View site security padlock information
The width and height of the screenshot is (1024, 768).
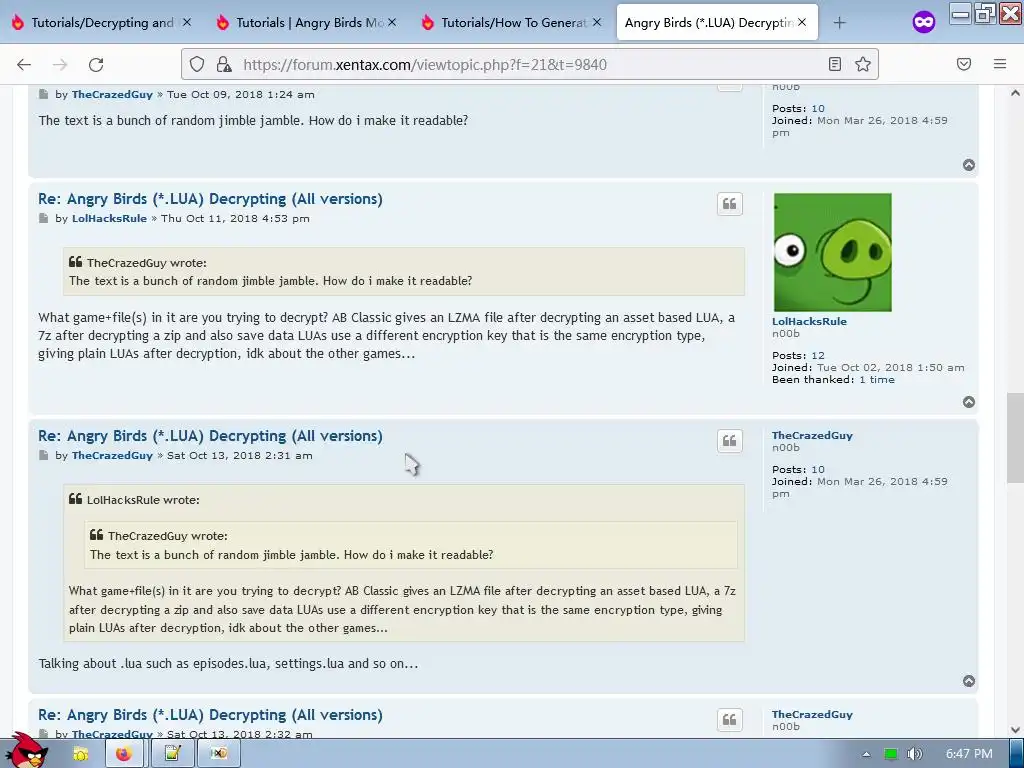(223, 64)
